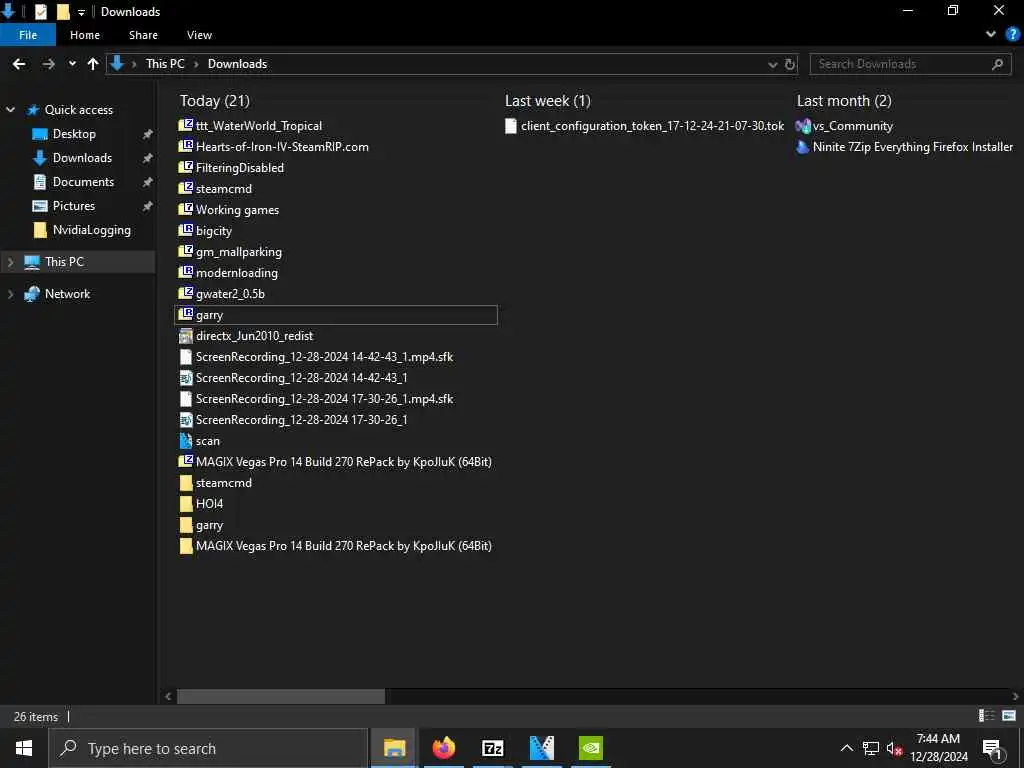This screenshot has width=1024, height=768.
Task: Select Working games archive icon
Action: 185,209
